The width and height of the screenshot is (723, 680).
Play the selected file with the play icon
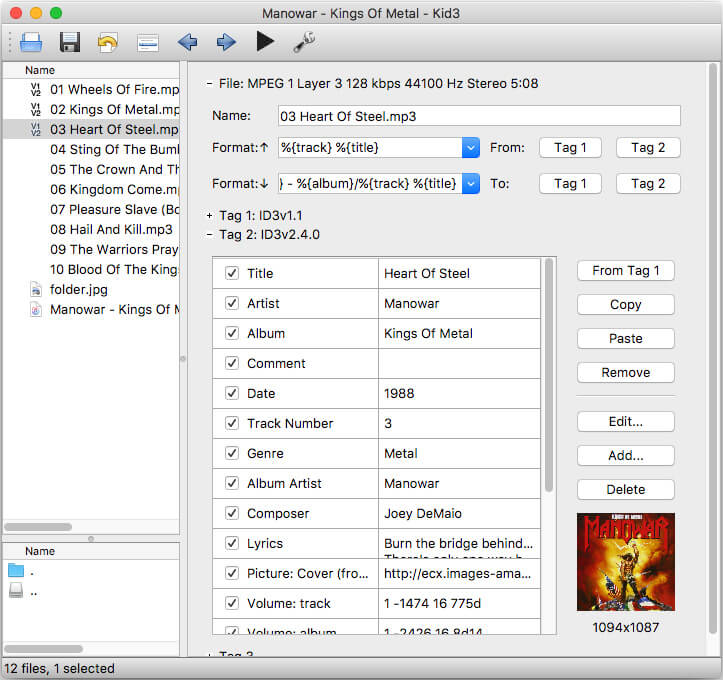point(265,41)
